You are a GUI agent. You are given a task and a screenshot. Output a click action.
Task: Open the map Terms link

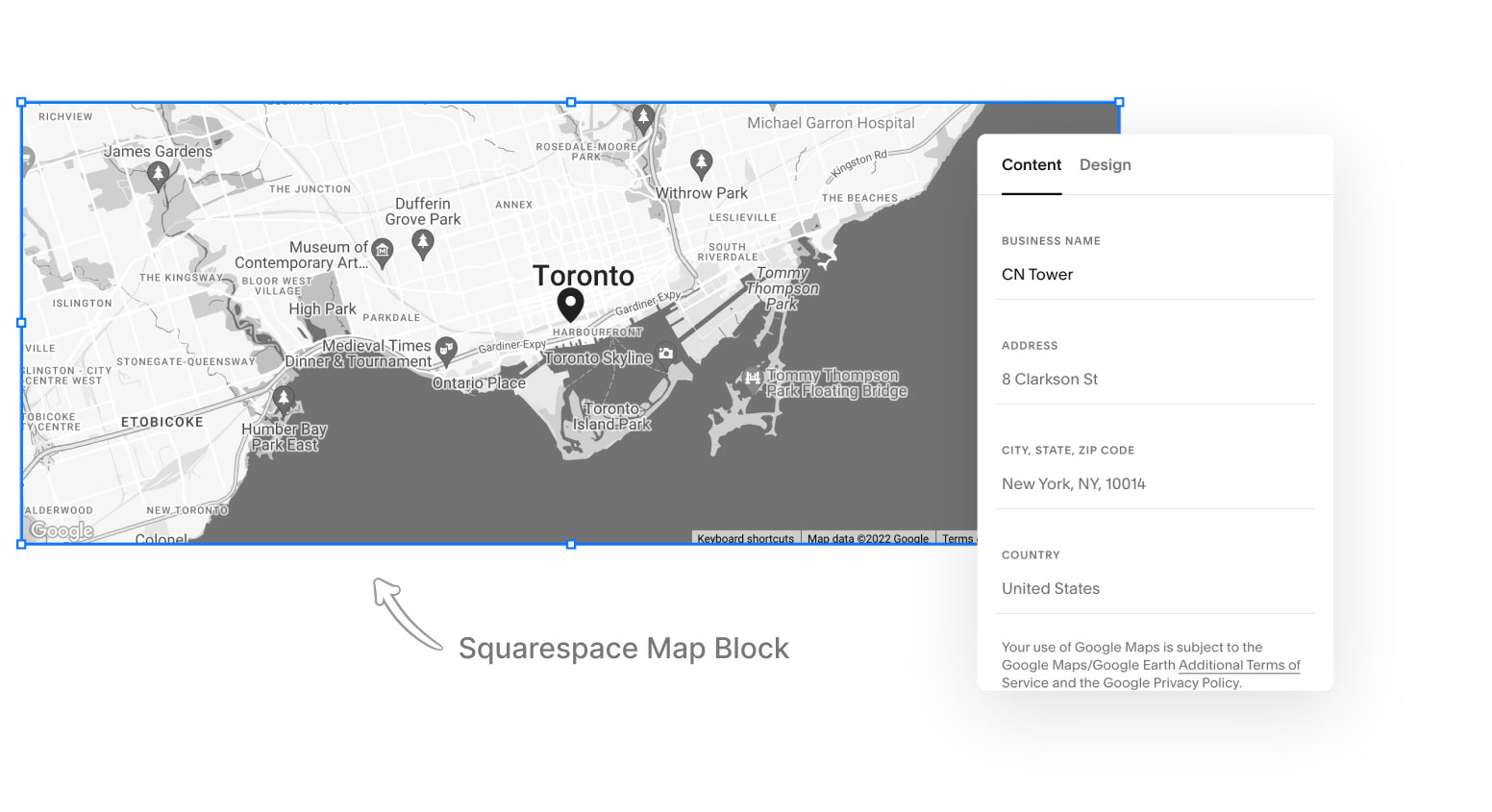click(x=957, y=538)
